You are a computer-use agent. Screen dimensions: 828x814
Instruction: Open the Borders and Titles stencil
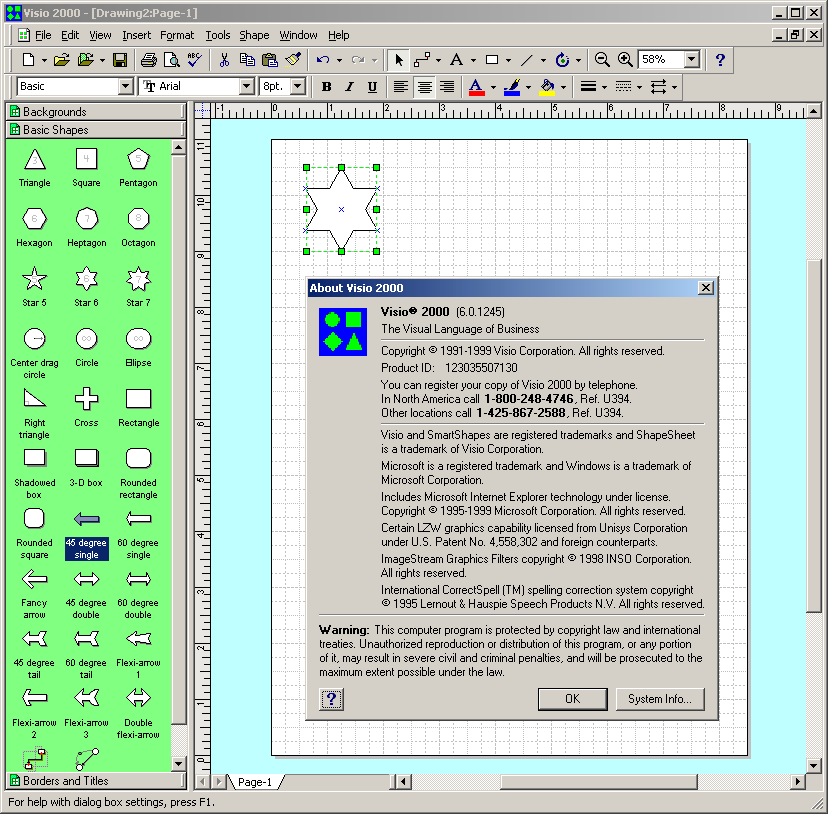click(95, 781)
